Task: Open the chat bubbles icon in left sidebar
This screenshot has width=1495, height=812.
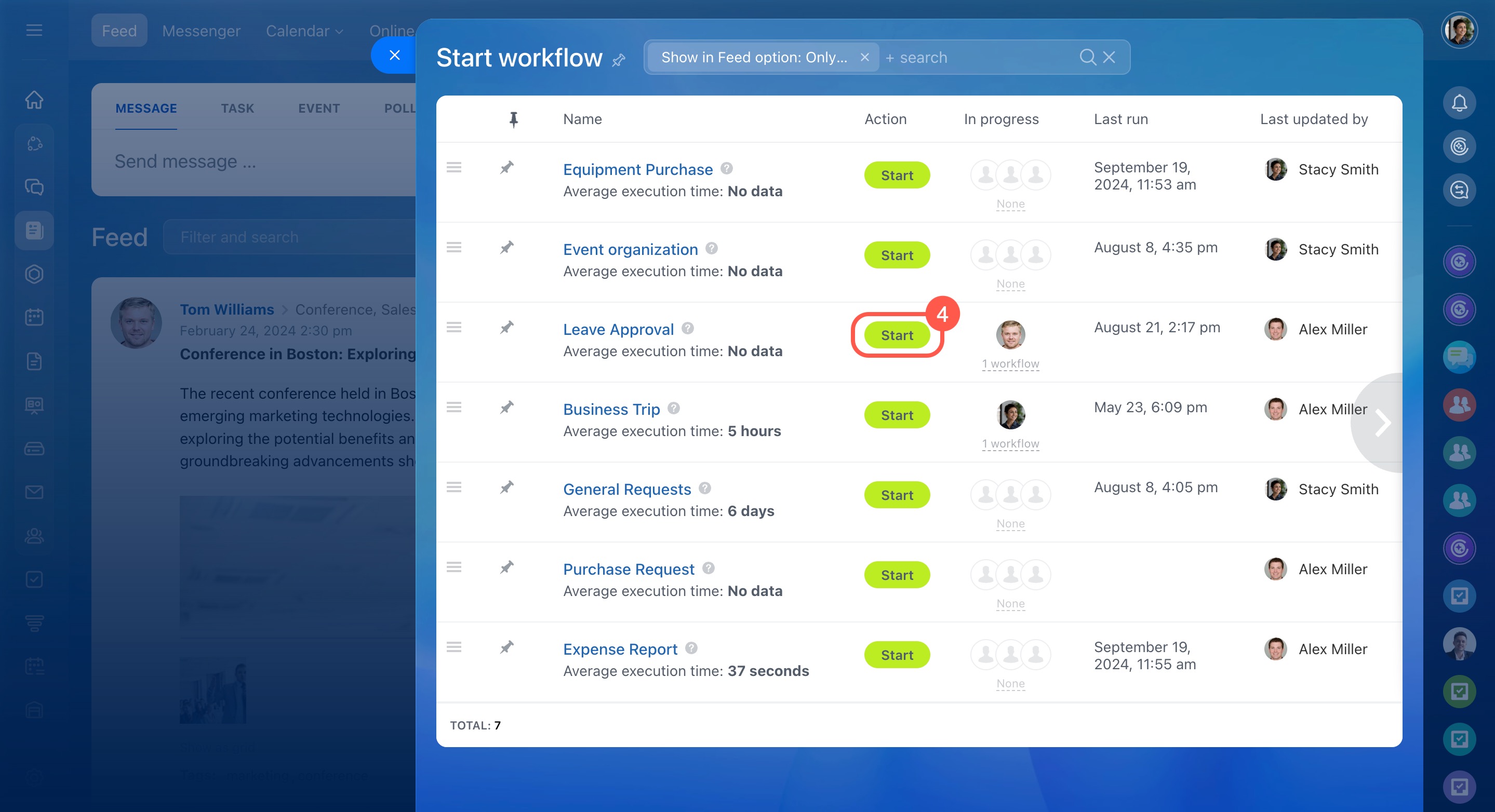Action: pyautogui.click(x=34, y=187)
